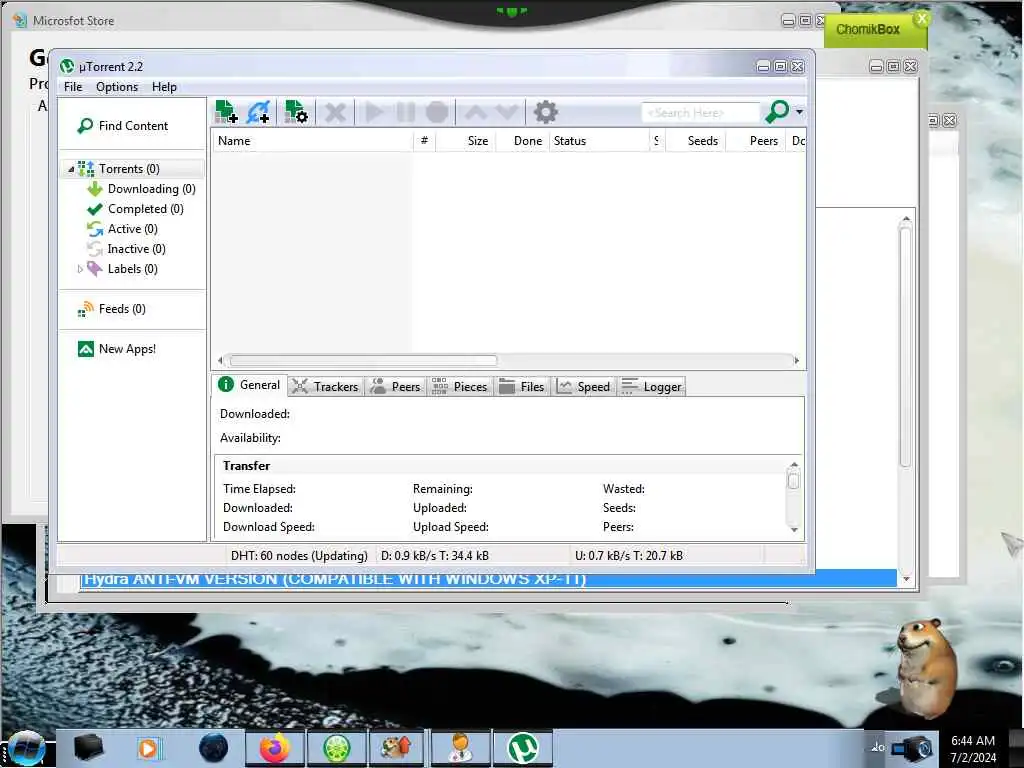Click up arrow of Transfer panel scrollbar
The image size is (1024, 768).
[x=794, y=465]
